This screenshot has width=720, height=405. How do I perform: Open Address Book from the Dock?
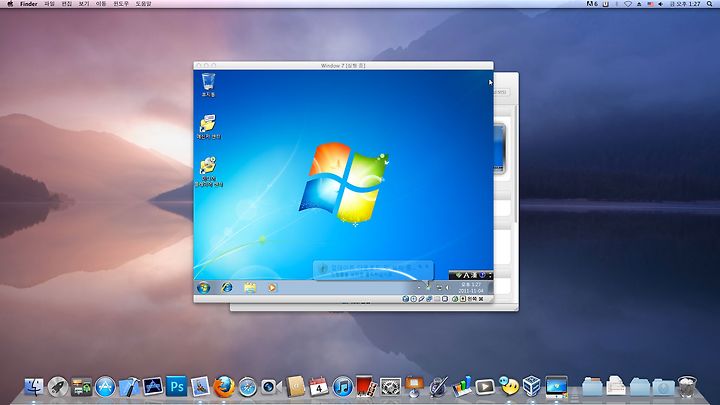tap(295, 387)
